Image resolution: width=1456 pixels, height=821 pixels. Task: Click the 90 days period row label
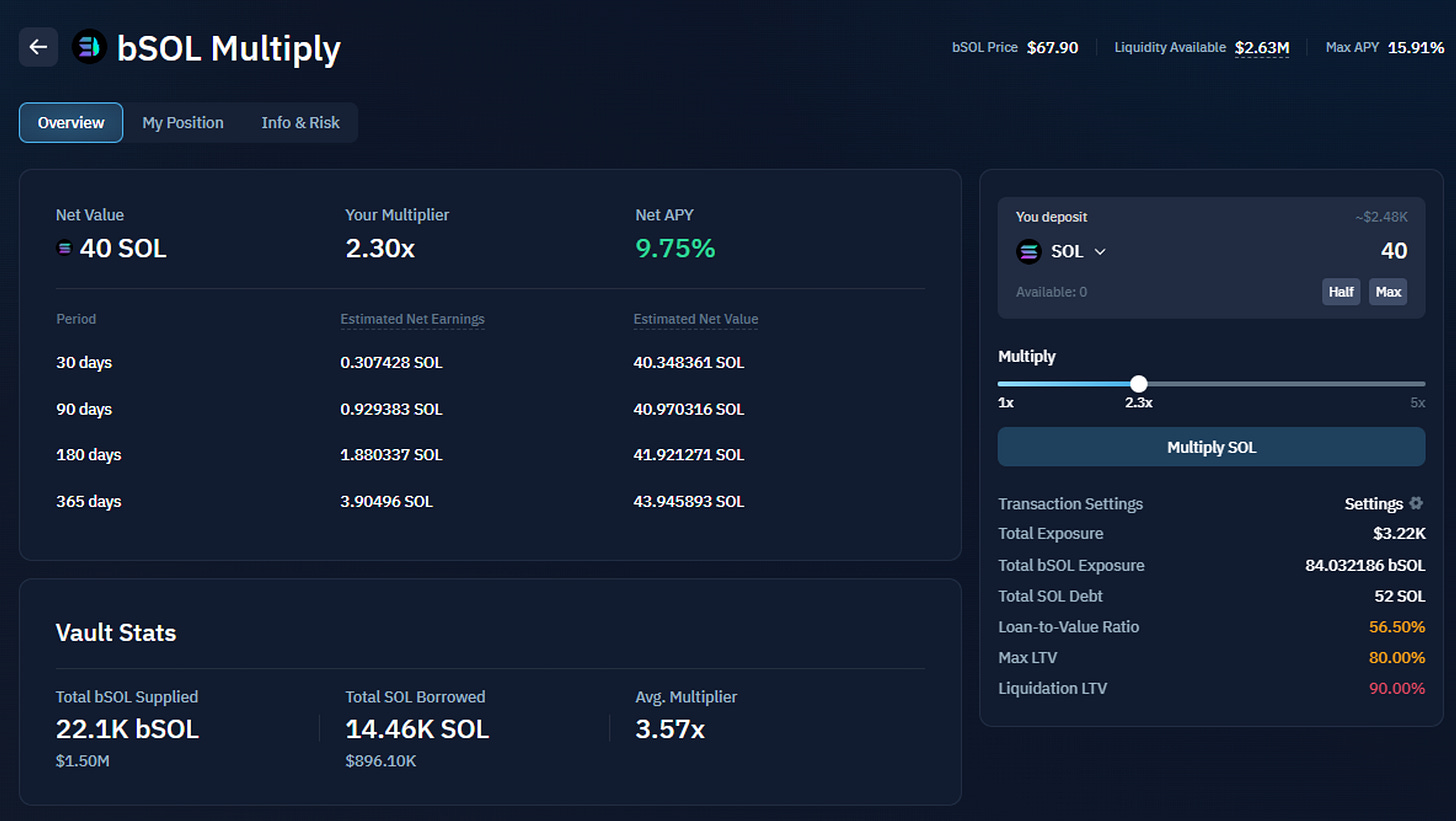coord(84,409)
